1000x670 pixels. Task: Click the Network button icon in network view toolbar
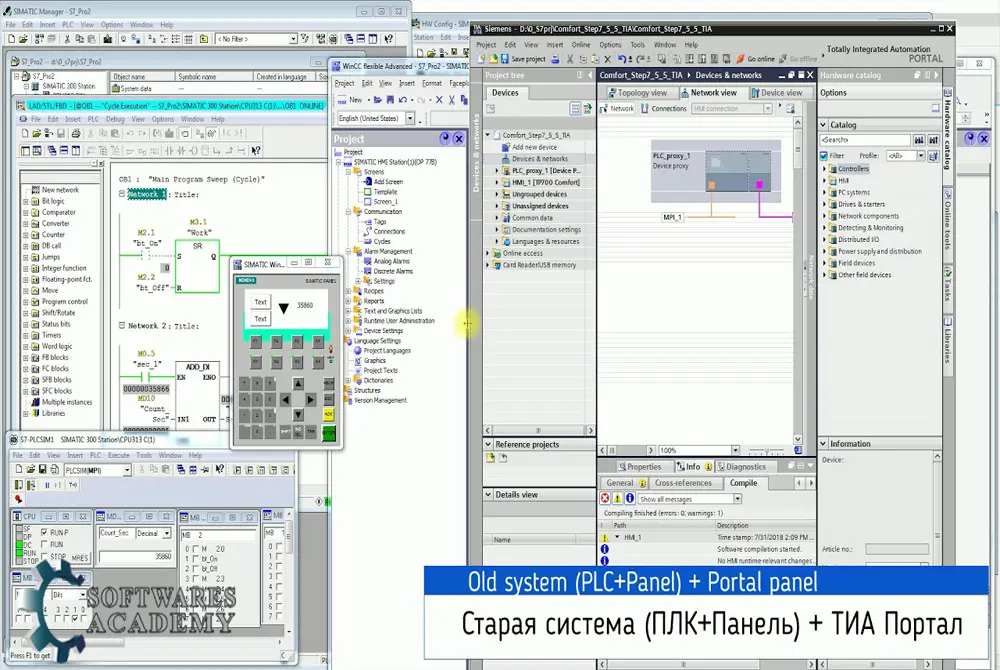click(617, 108)
